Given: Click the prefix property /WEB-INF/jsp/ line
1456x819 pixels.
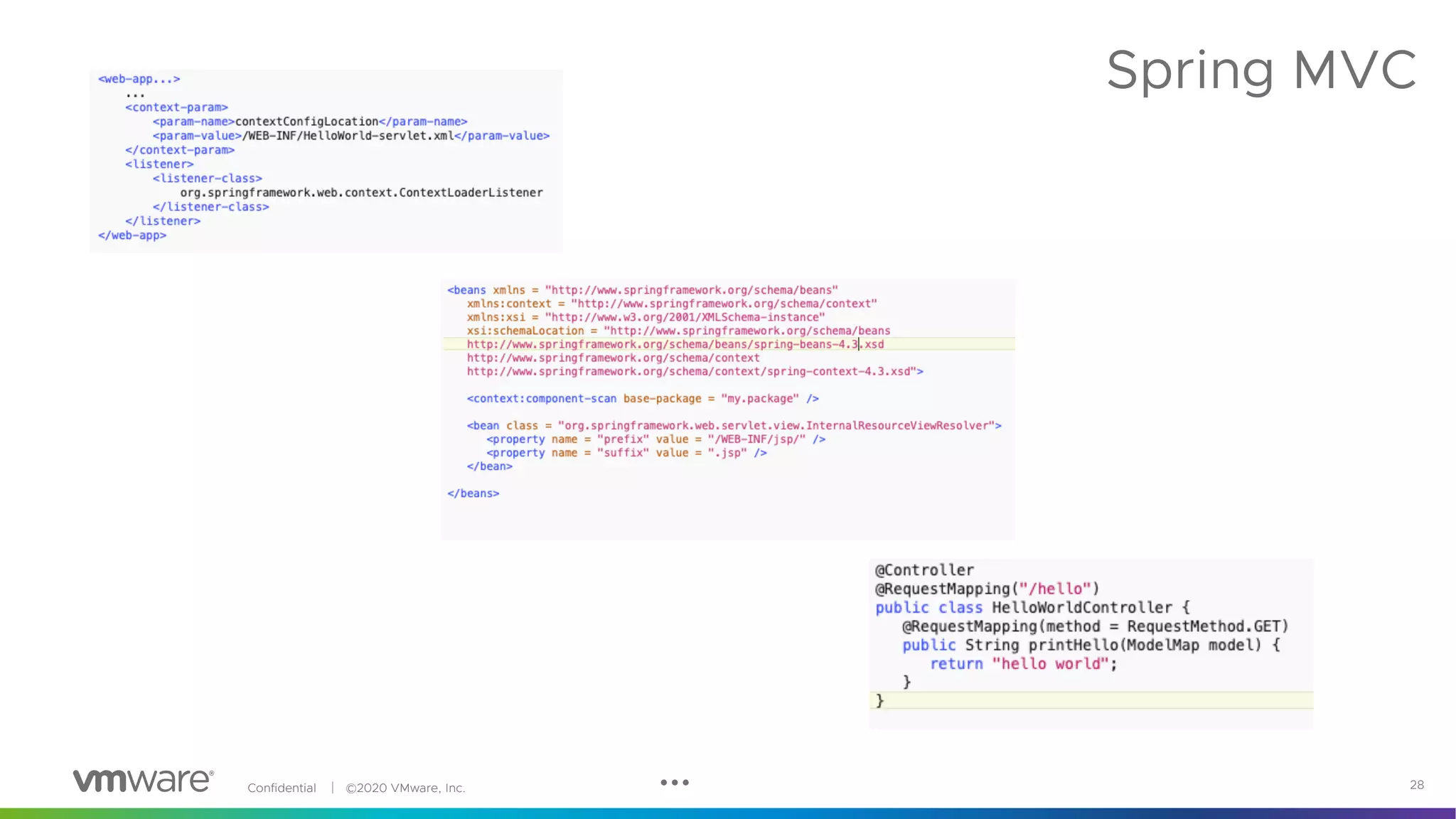Looking at the screenshot, I should point(655,439).
